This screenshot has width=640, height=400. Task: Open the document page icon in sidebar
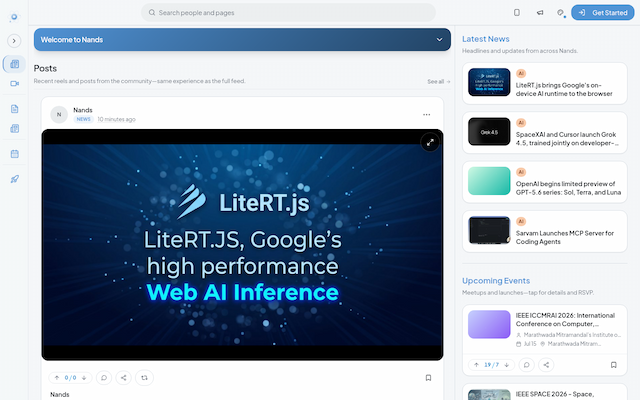tap(14, 109)
